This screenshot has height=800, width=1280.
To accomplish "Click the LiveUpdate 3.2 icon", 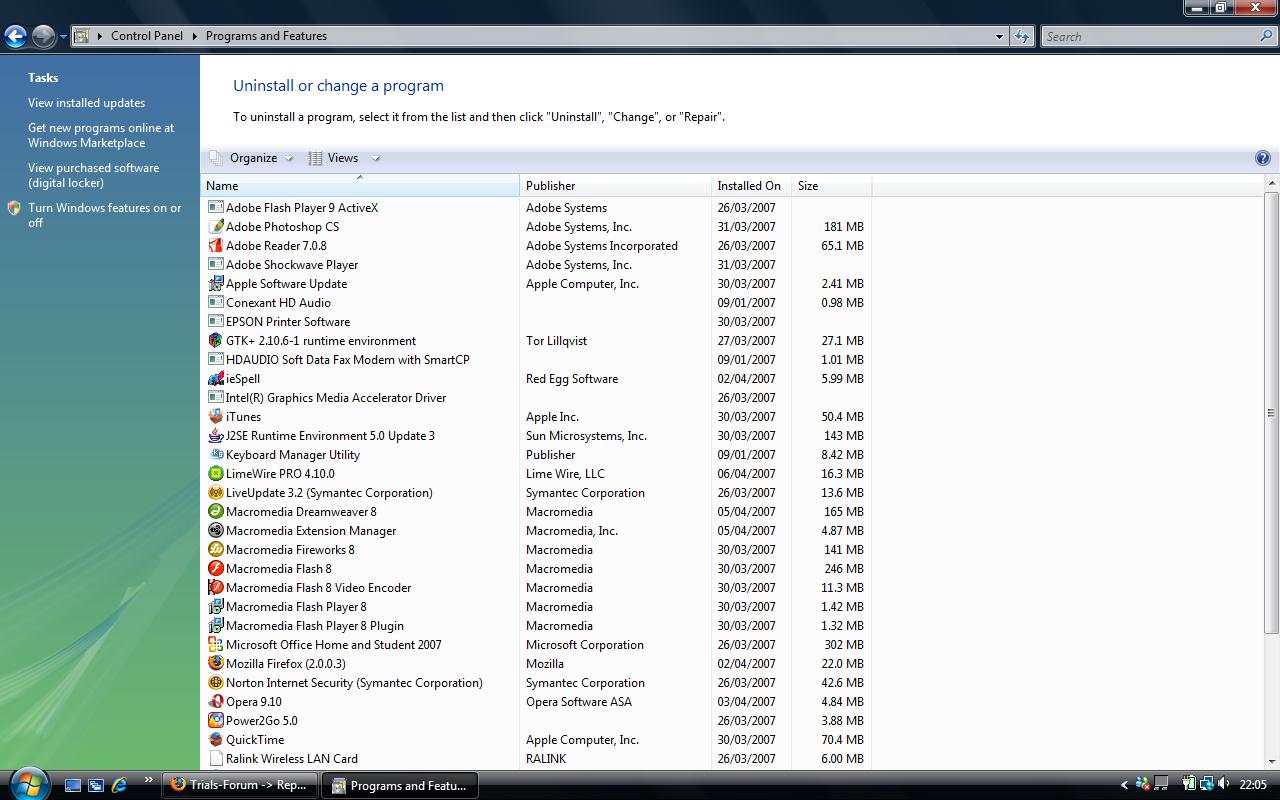I will point(215,493).
